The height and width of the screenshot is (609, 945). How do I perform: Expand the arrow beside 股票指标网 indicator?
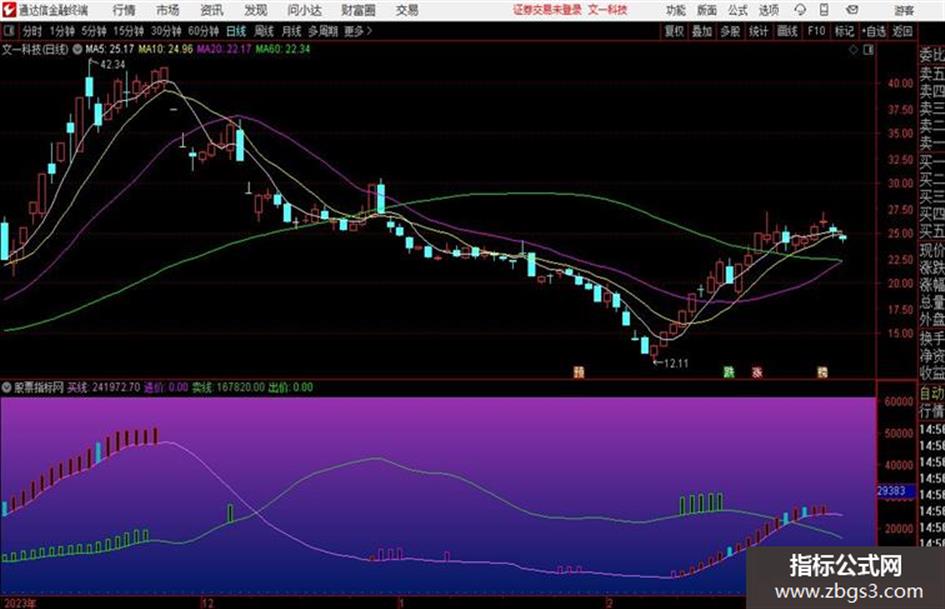click(6, 388)
